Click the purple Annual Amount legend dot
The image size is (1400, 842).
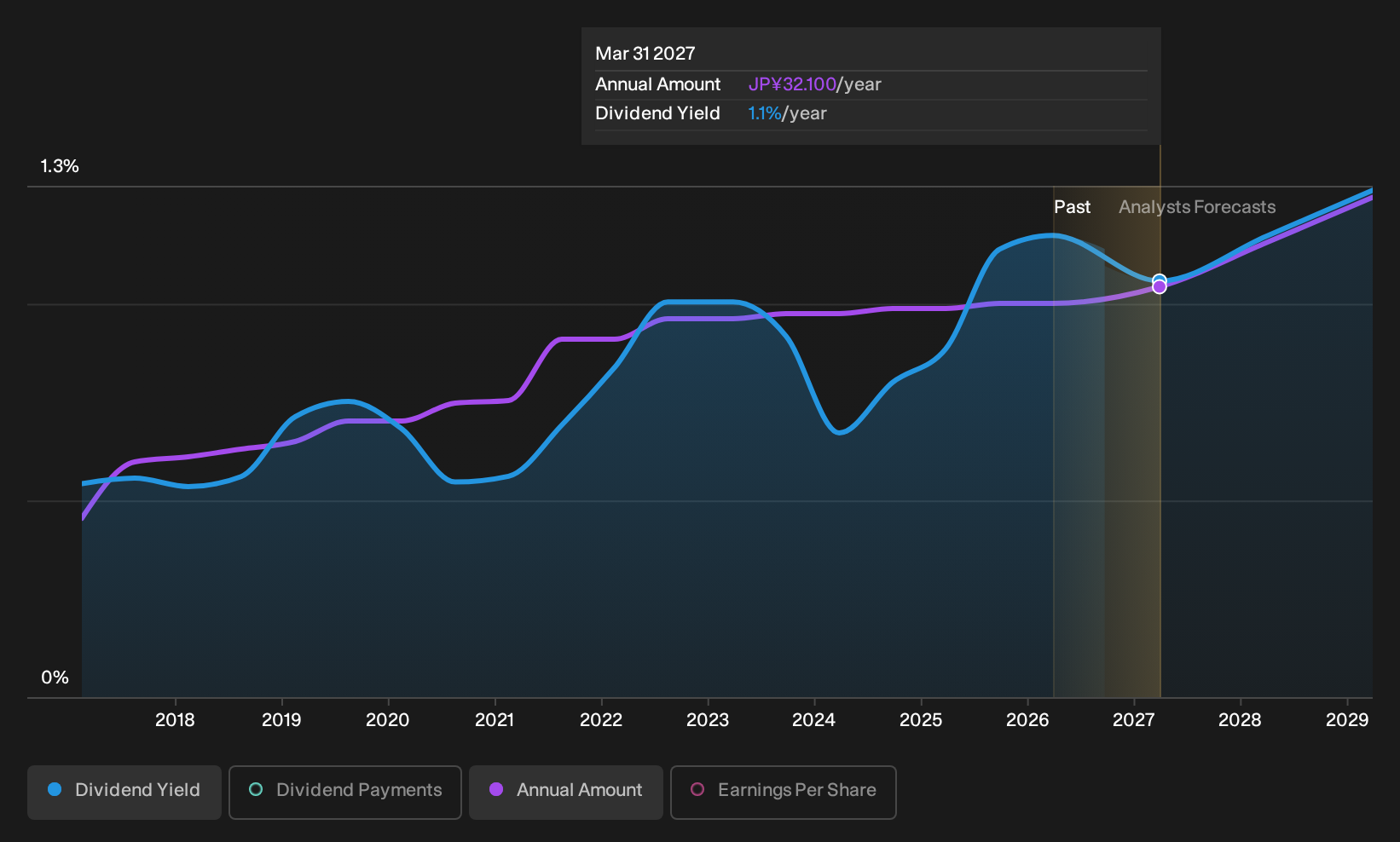[496, 789]
